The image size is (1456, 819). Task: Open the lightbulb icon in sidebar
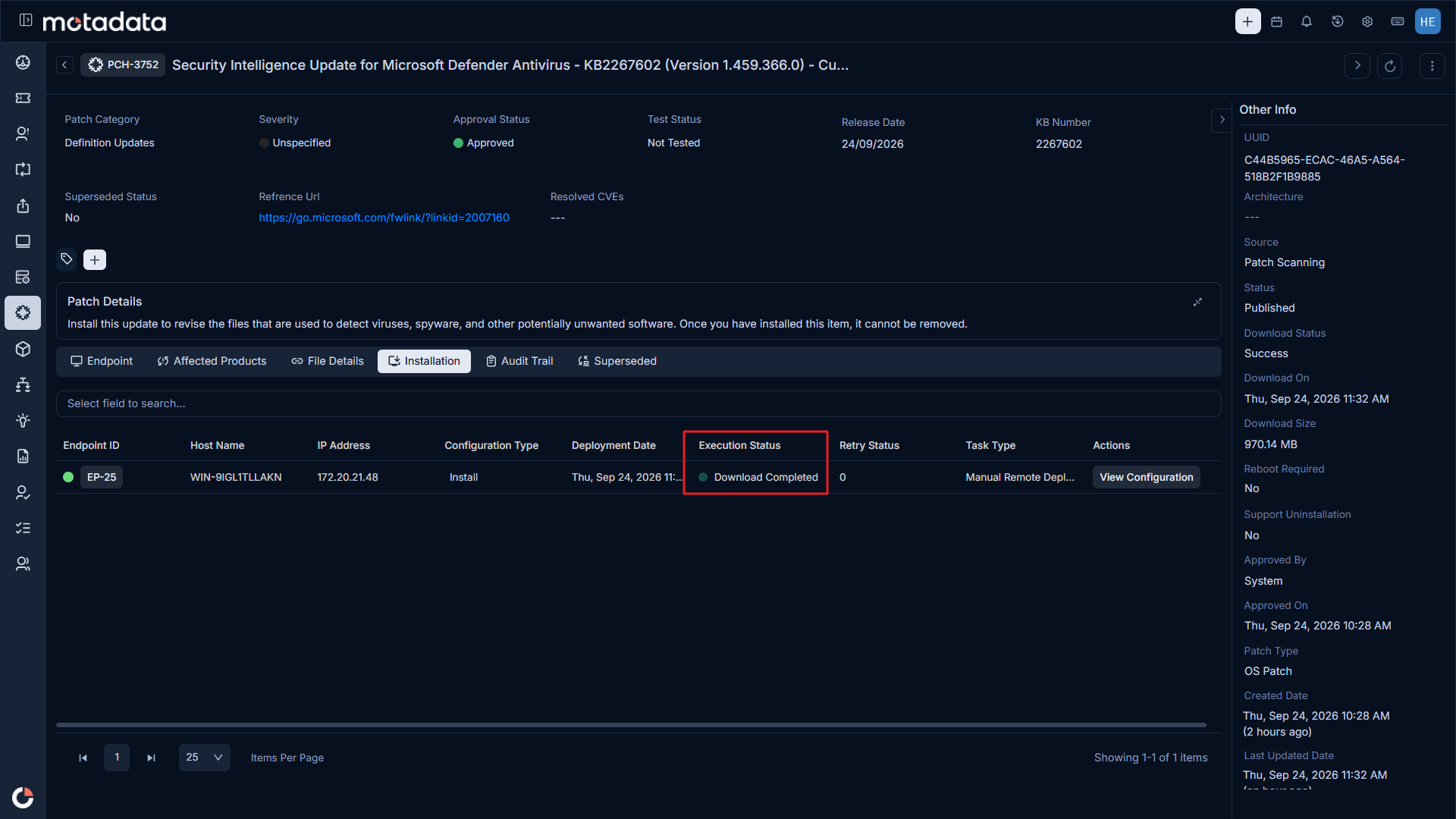click(23, 421)
